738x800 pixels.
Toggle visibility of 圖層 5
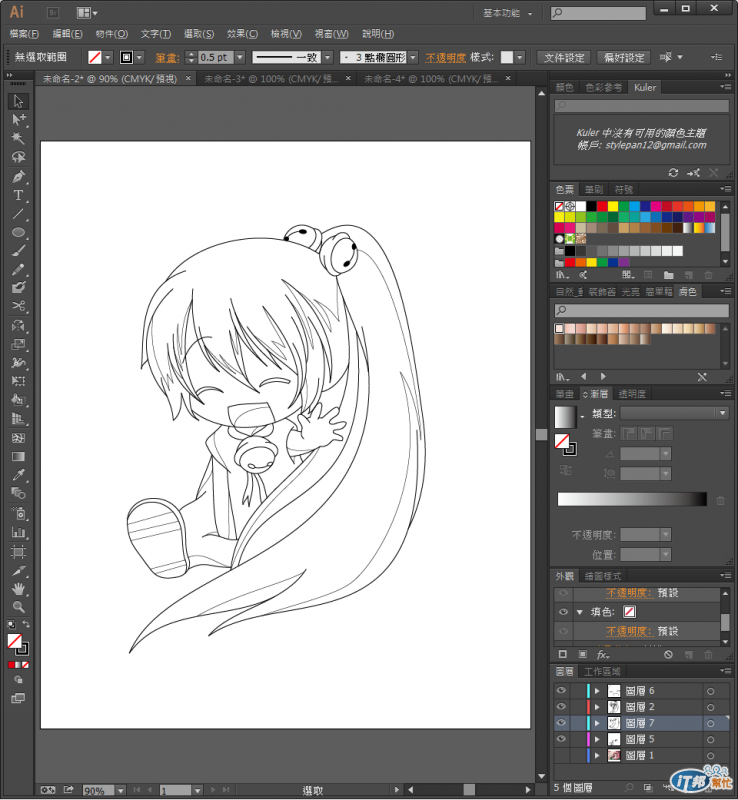coord(561,739)
